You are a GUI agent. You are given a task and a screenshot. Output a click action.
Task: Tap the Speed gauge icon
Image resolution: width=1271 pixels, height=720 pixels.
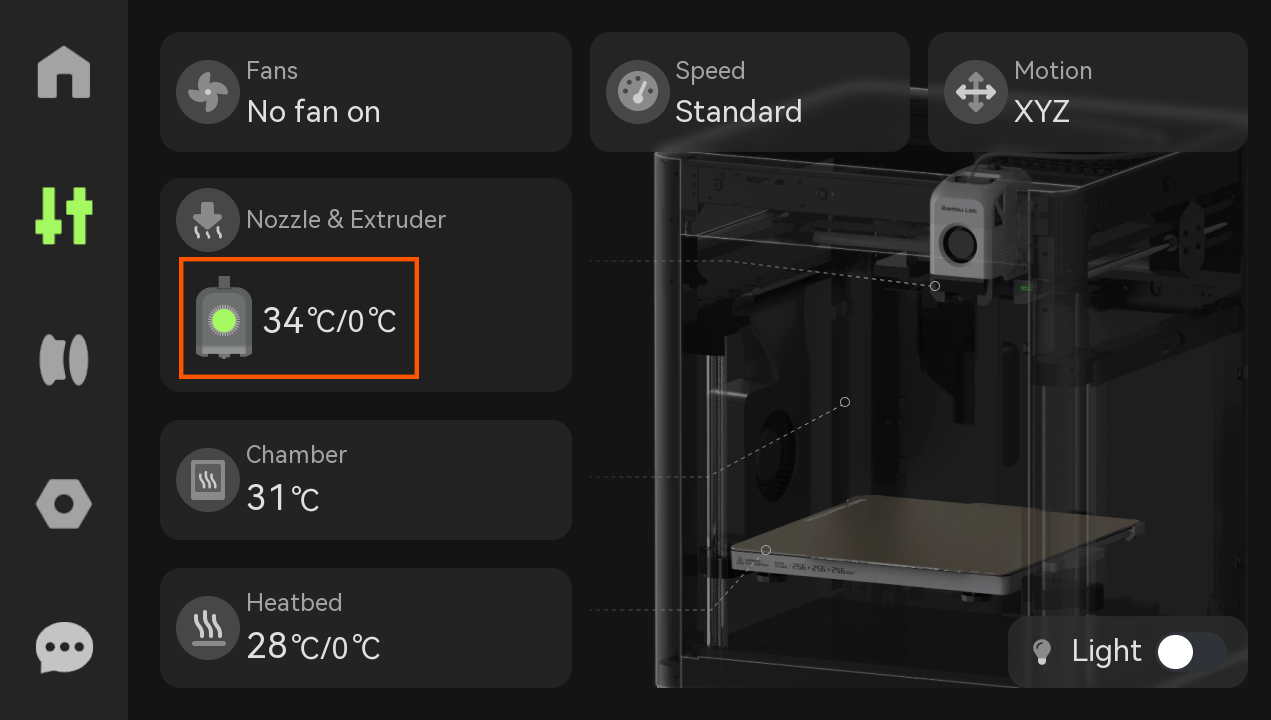(637, 92)
